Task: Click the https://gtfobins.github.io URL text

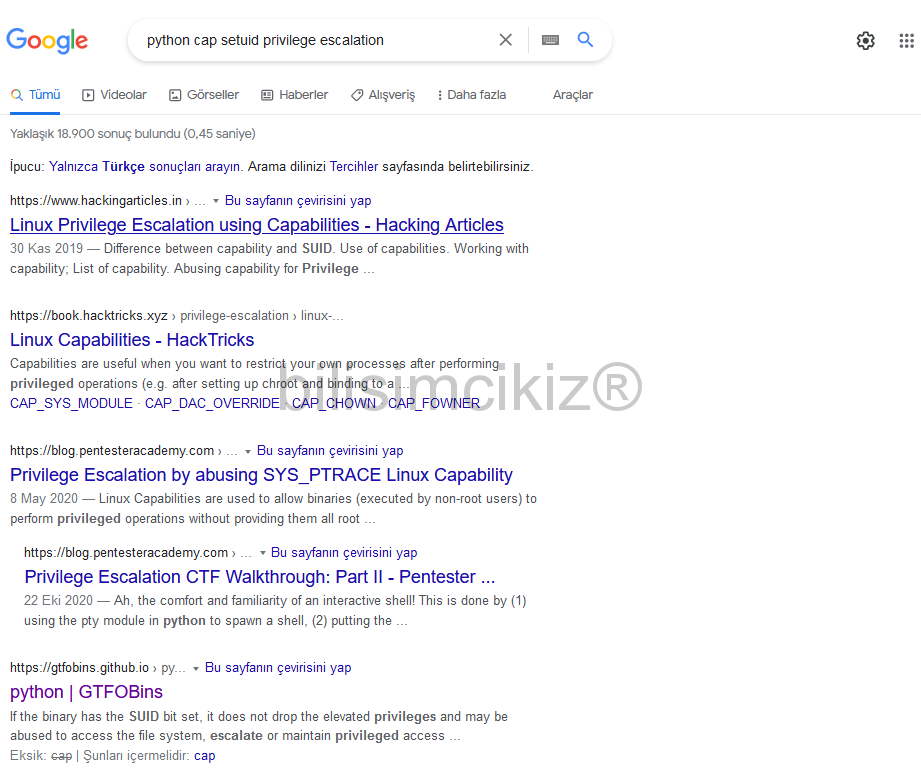Action: tap(79, 667)
